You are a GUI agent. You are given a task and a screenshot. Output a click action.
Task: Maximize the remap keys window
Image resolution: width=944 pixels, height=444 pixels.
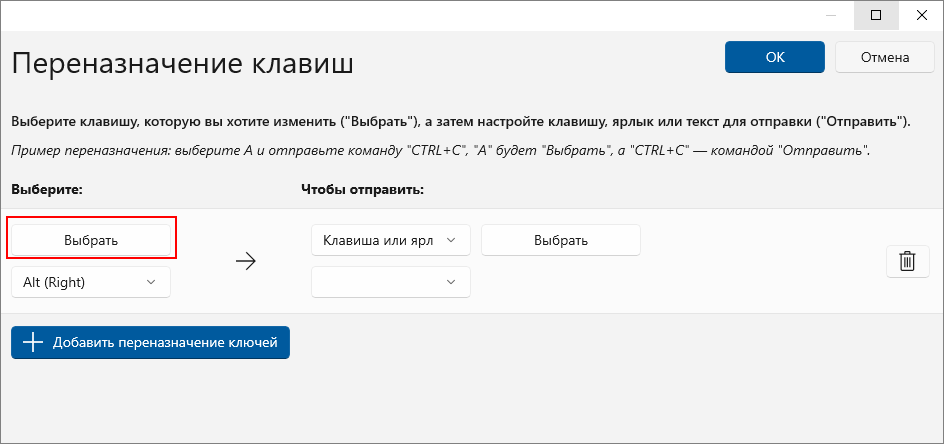(876, 16)
